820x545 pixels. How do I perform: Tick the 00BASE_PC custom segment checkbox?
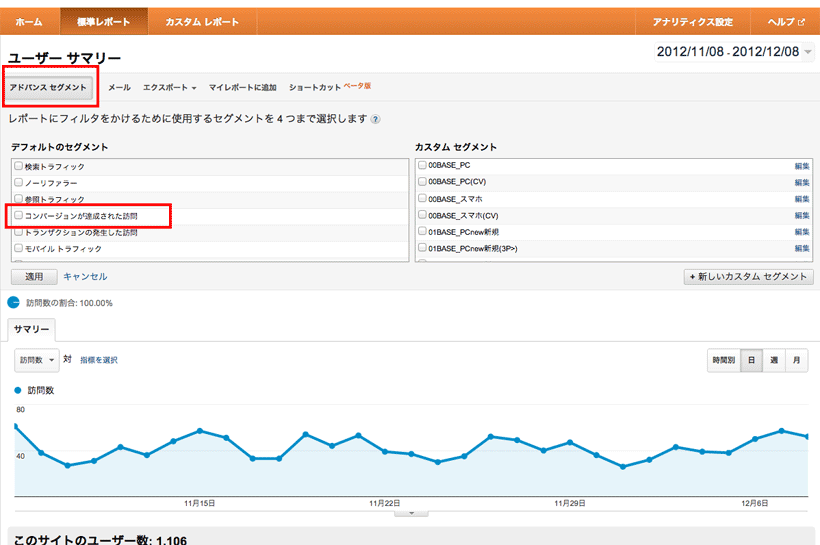pyautogui.click(x=422, y=166)
